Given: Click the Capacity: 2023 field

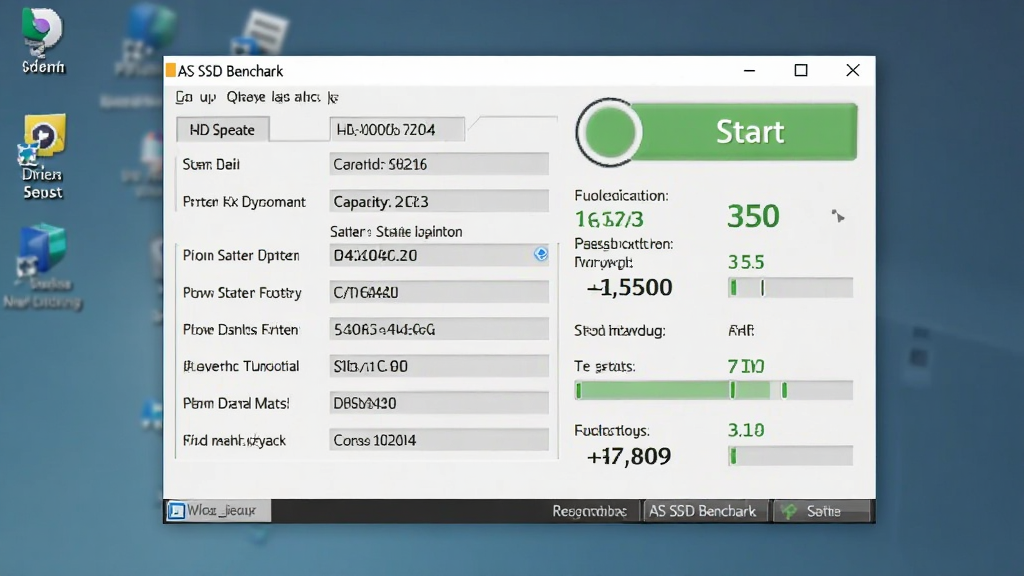Looking at the screenshot, I should click(439, 201).
